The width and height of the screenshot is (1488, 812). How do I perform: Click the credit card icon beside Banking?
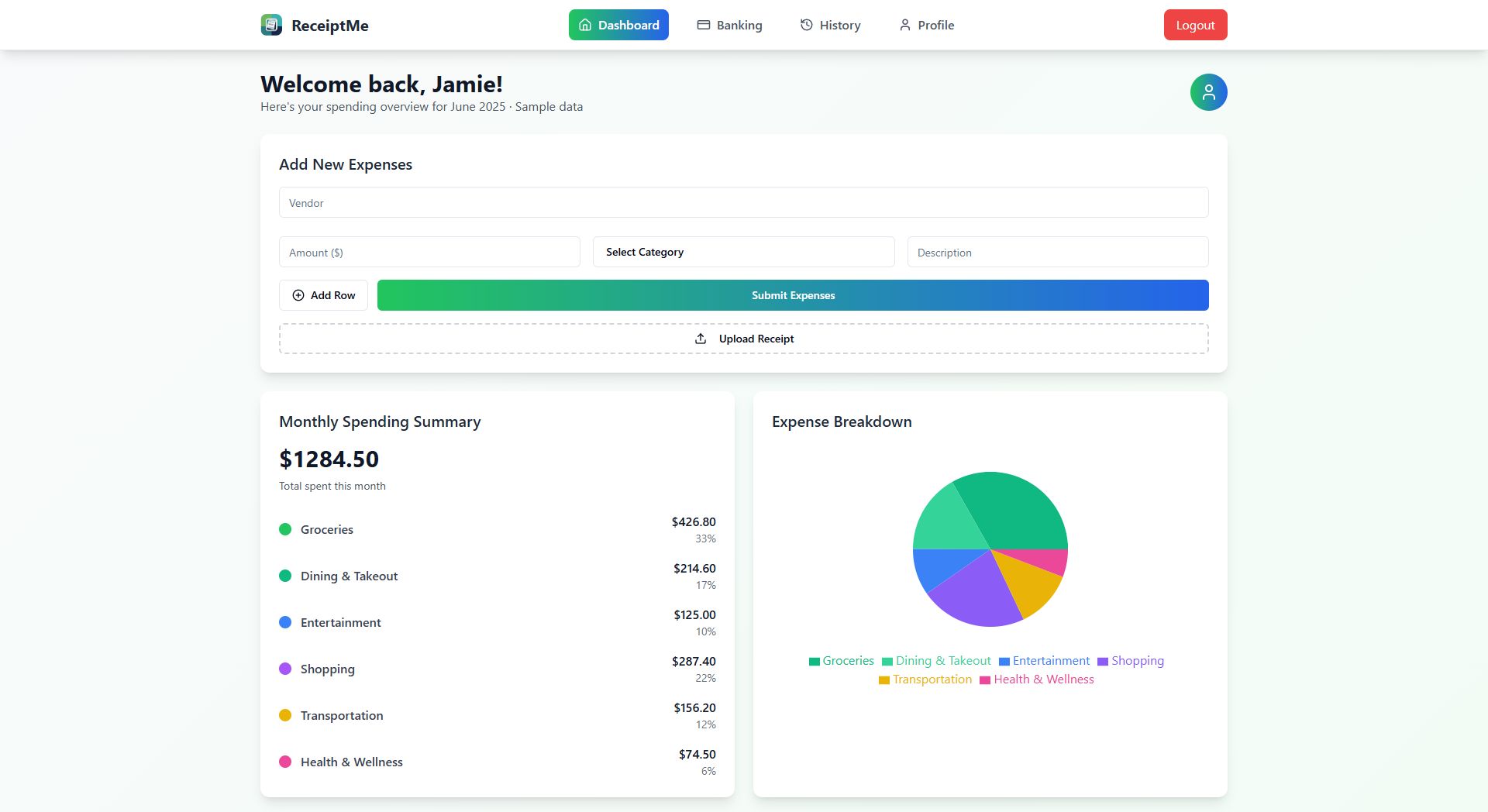pos(704,25)
